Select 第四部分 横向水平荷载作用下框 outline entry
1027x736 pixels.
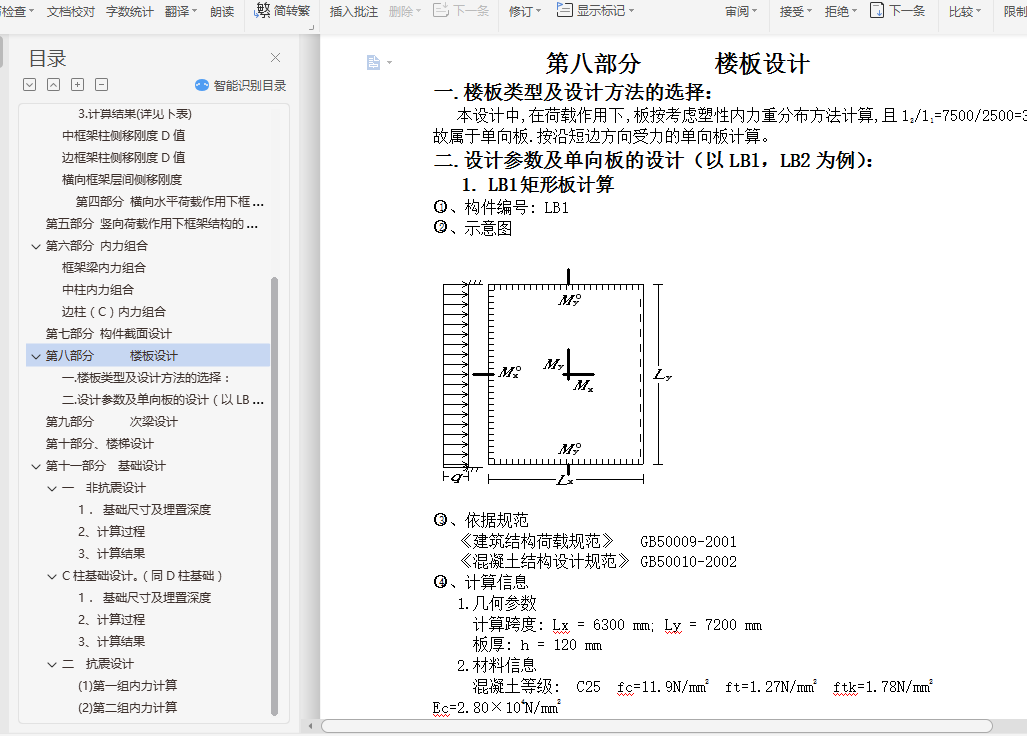pos(170,202)
